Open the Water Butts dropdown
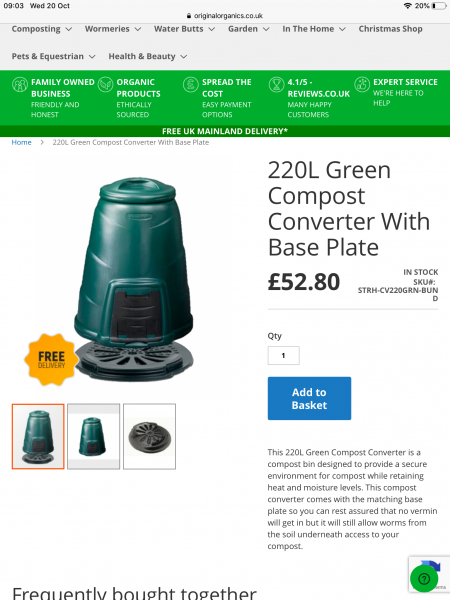 184,29
